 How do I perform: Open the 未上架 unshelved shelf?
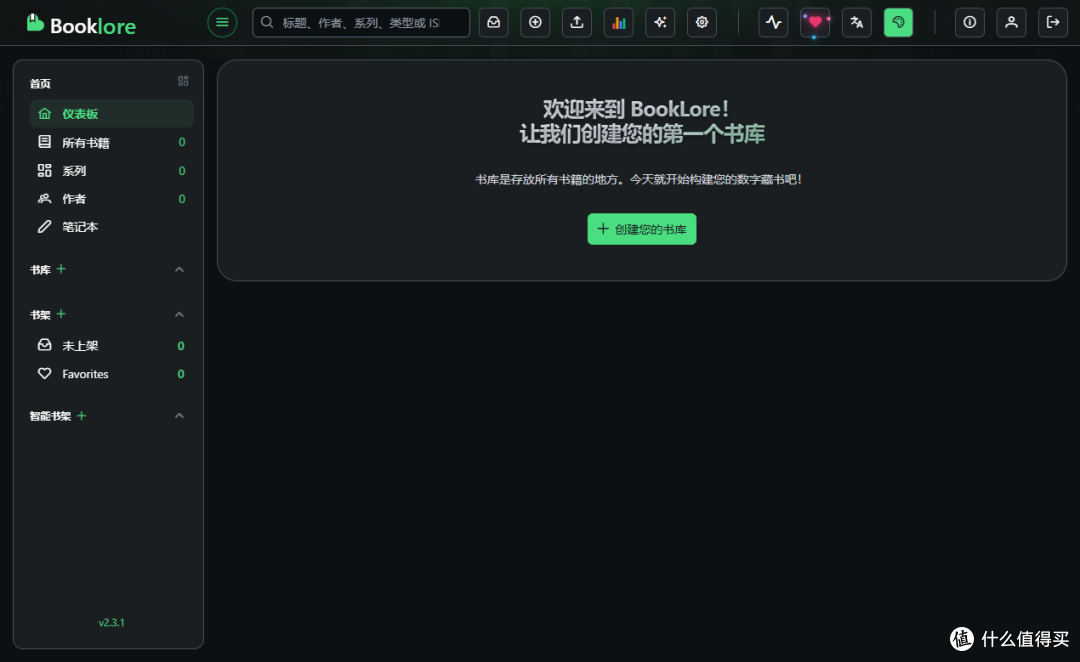pyautogui.click(x=112, y=345)
